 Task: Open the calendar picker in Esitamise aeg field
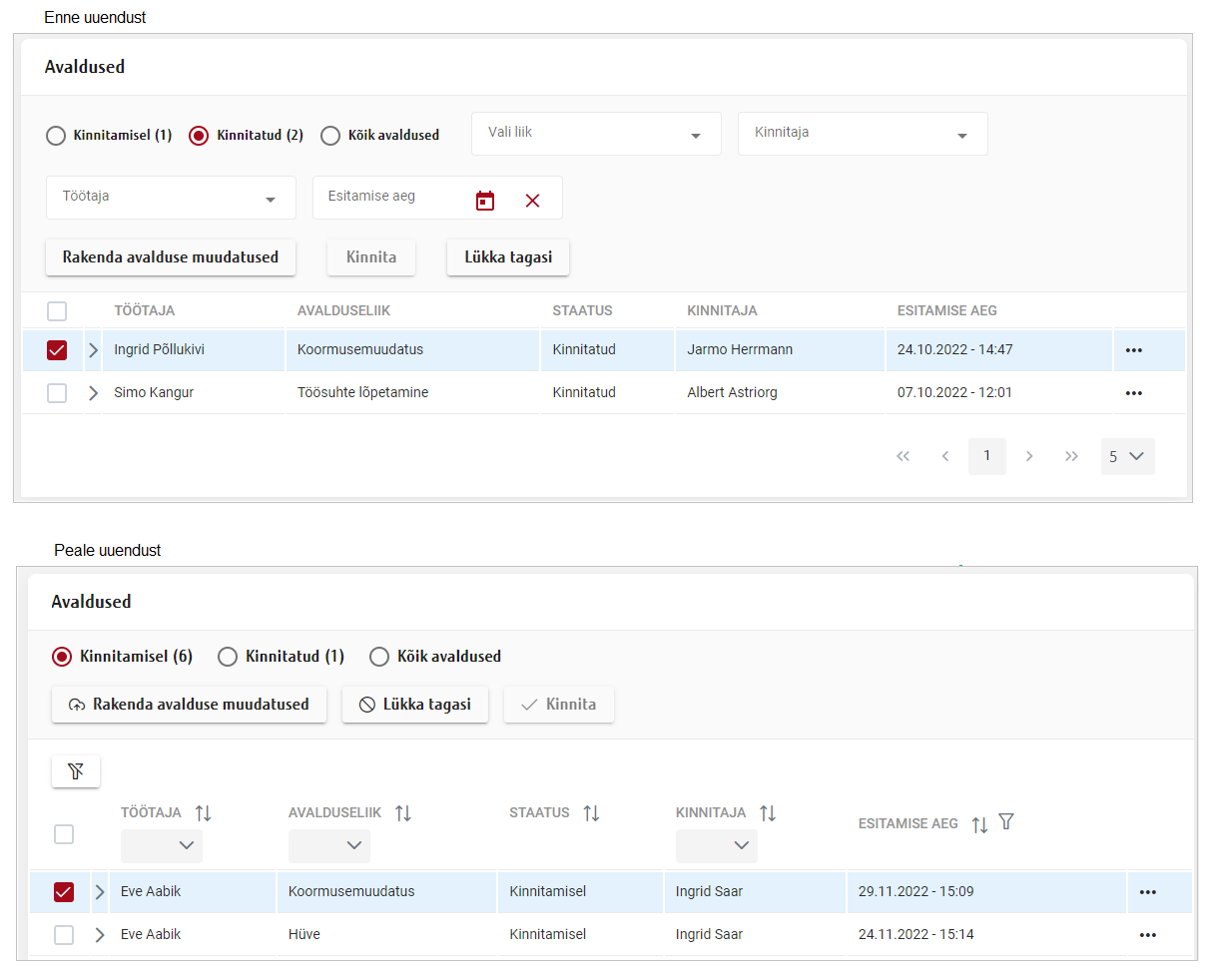[x=485, y=201]
